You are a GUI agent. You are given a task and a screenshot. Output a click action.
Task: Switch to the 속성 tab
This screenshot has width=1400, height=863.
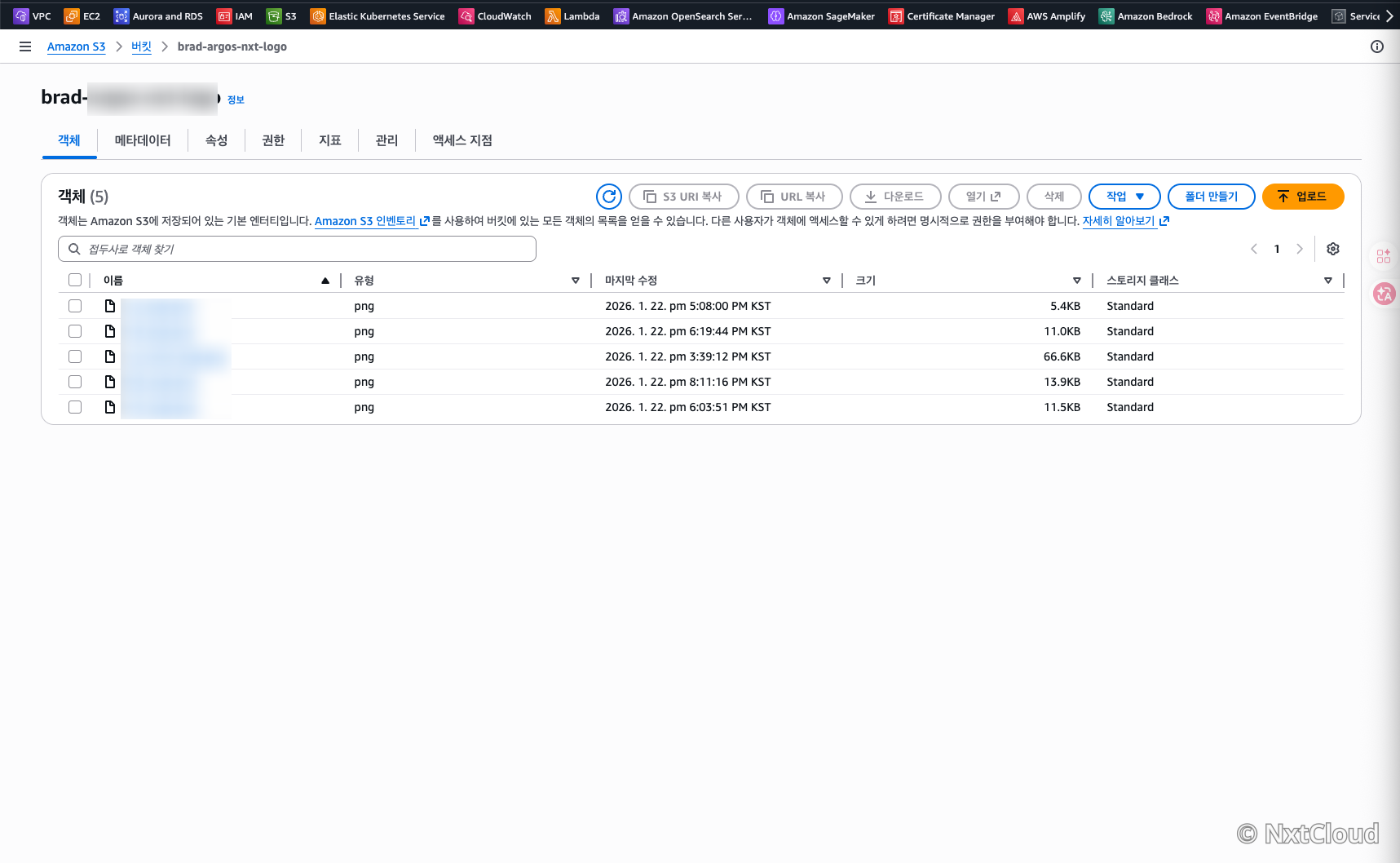216,140
